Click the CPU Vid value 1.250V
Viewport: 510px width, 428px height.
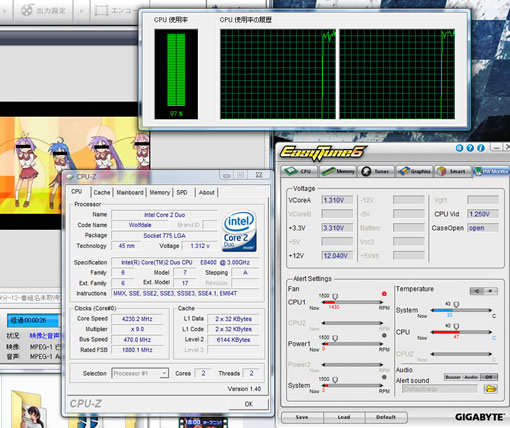[483, 214]
